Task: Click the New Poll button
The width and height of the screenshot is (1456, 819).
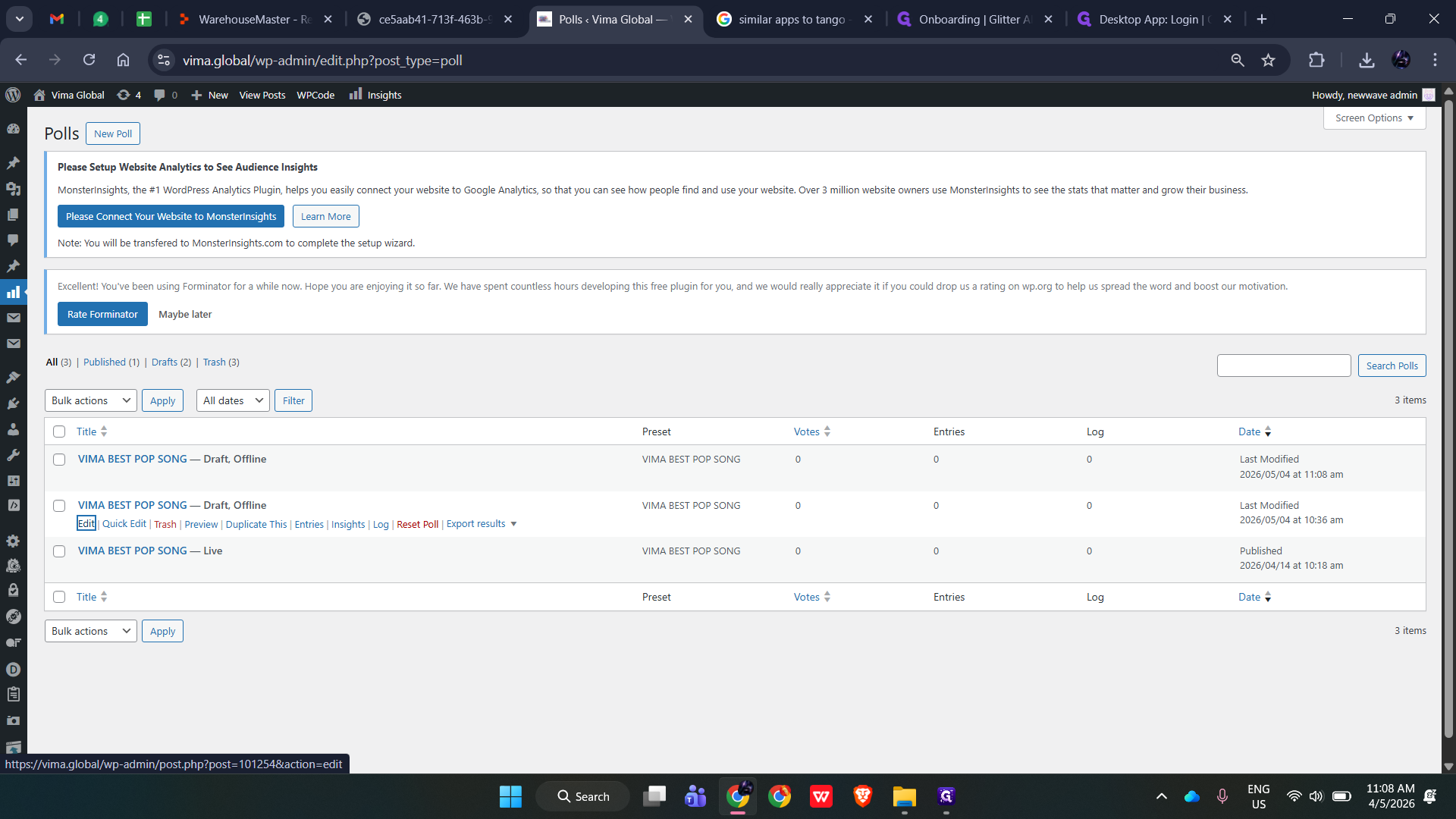Action: [x=113, y=133]
